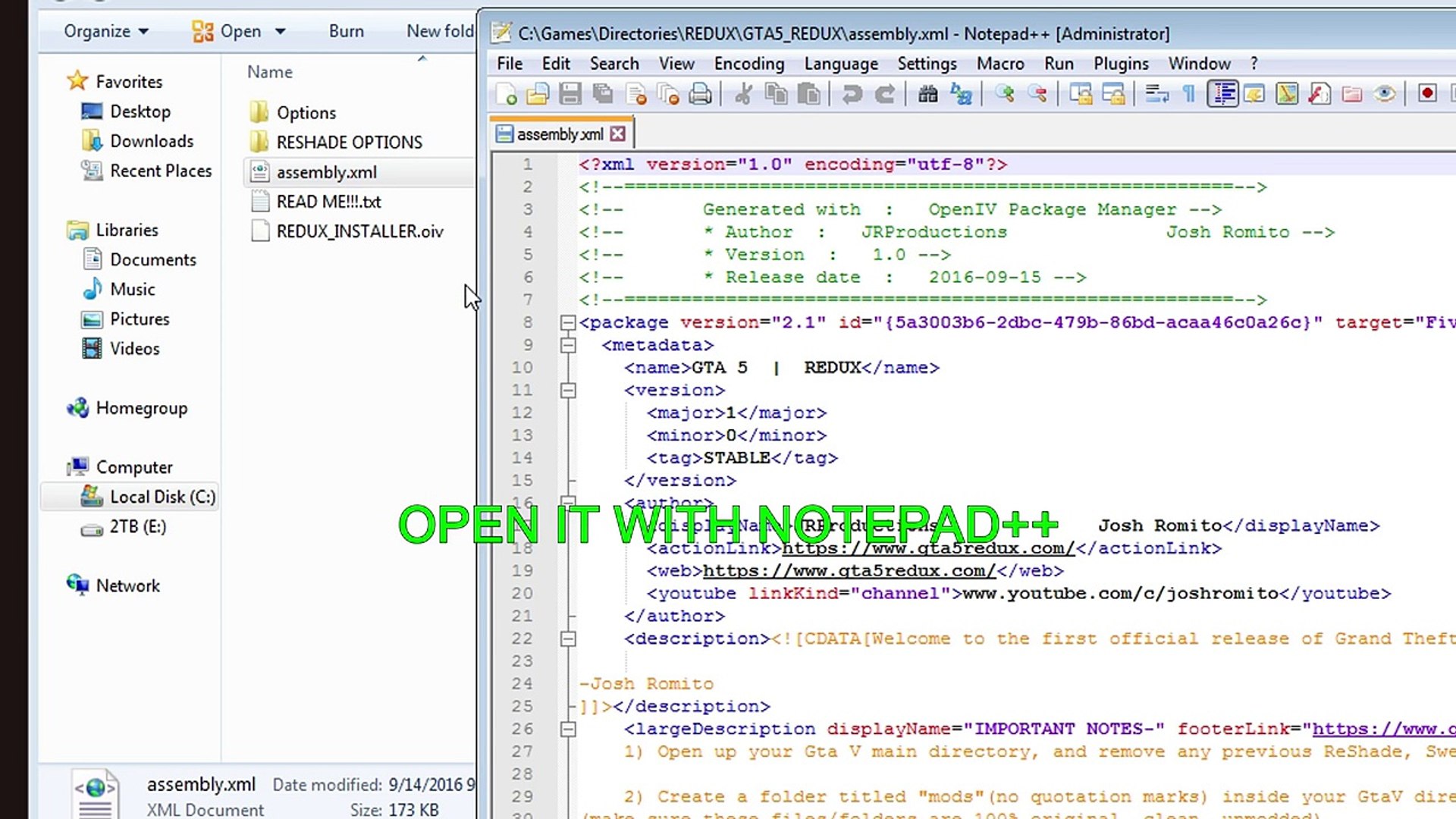Click the New file toolbar icon
This screenshot has width=1456, height=819.
click(506, 94)
